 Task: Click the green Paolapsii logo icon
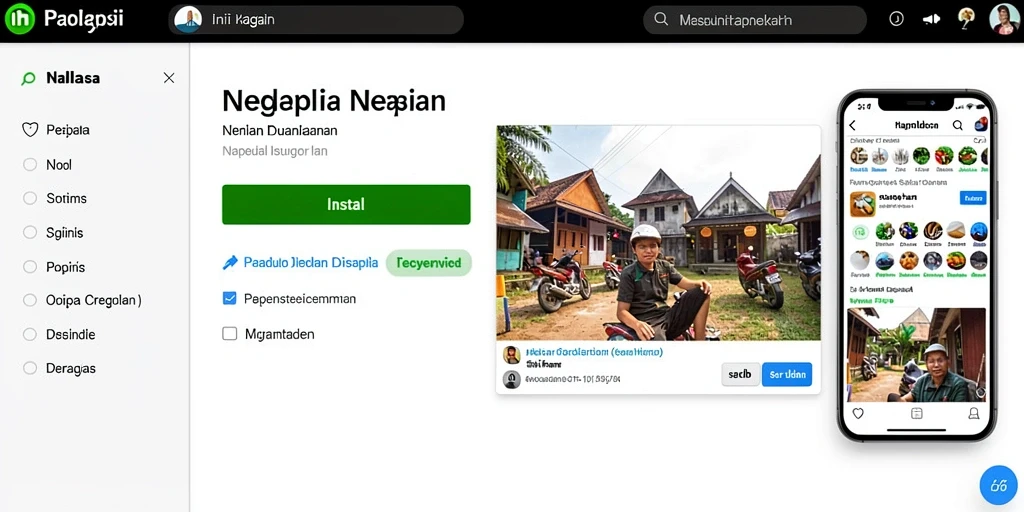click(20, 19)
